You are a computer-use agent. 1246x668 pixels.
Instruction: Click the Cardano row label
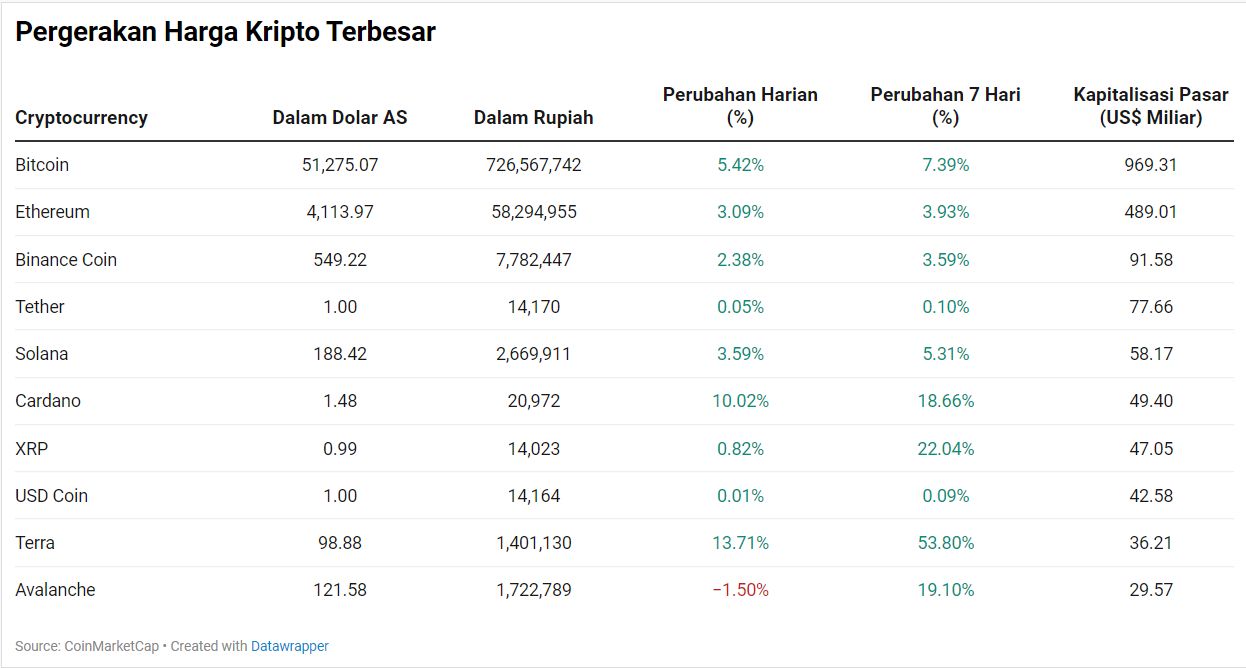point(48,401)
